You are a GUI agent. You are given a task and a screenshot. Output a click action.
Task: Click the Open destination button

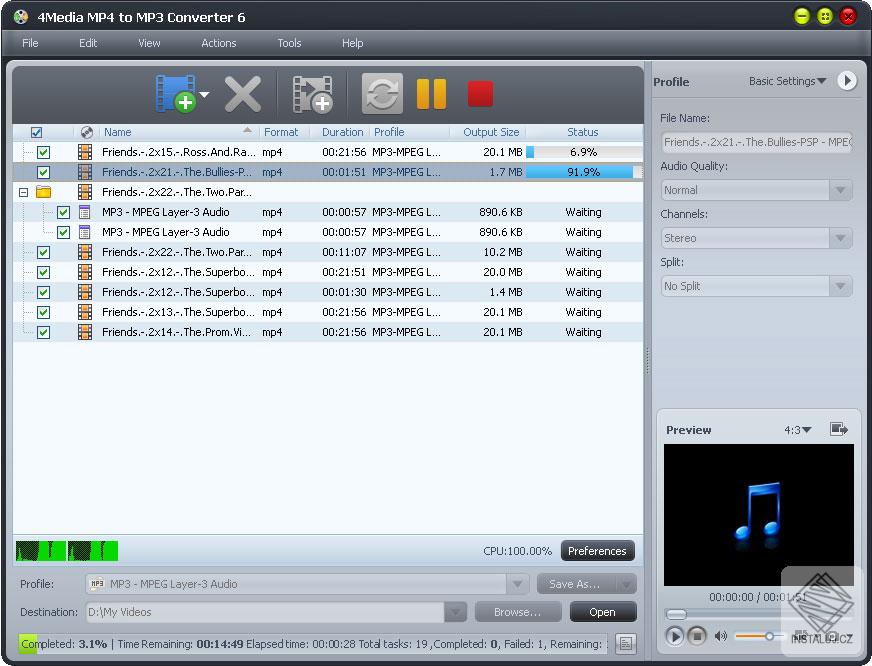603,612
